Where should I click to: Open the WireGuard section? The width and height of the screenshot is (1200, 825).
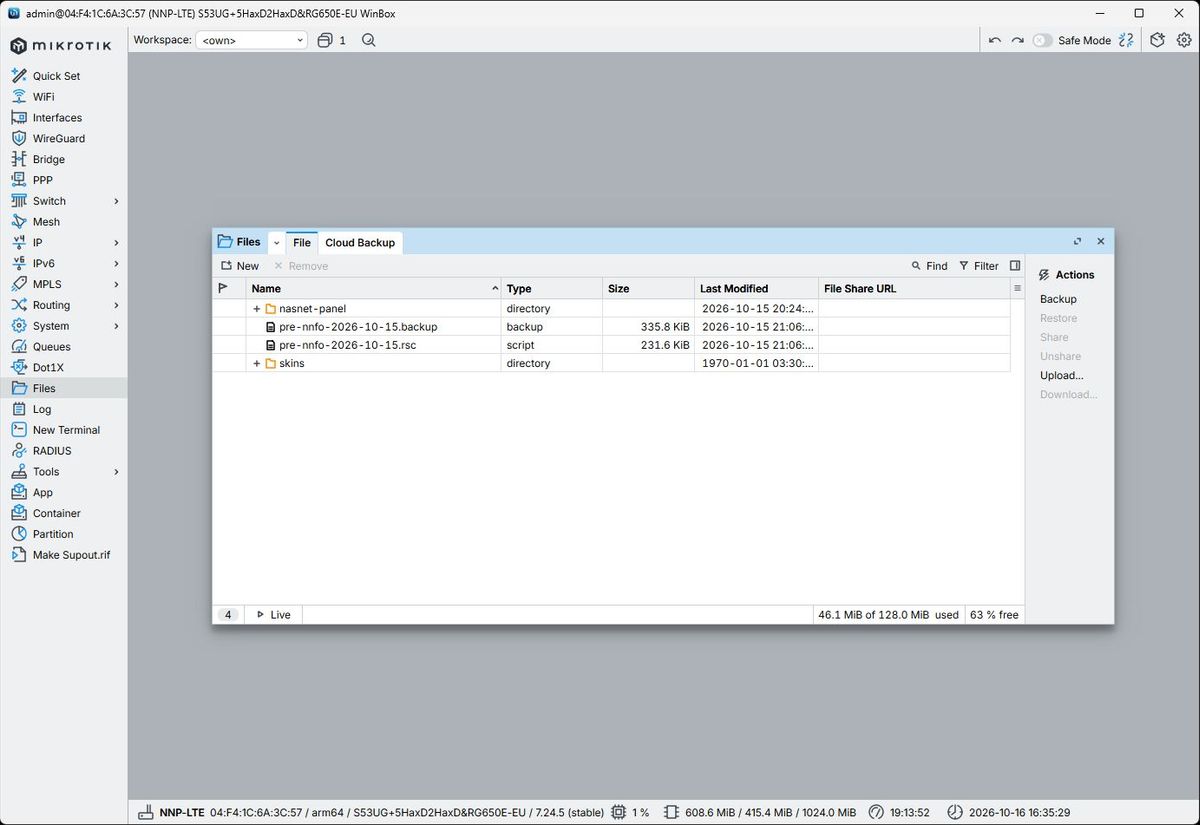[58, 139]
